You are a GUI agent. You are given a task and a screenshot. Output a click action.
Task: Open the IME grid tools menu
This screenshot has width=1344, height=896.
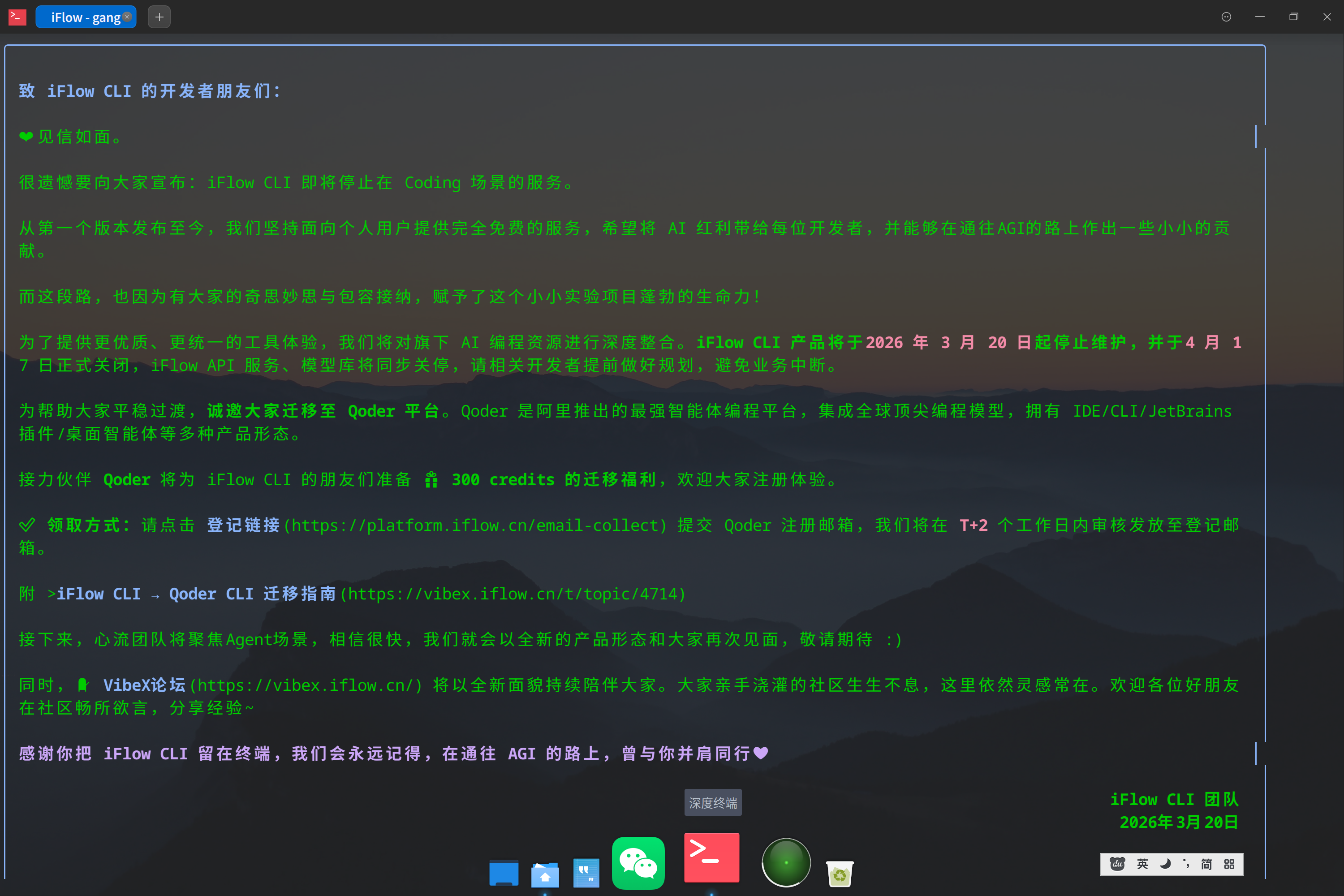point(1229,865)
